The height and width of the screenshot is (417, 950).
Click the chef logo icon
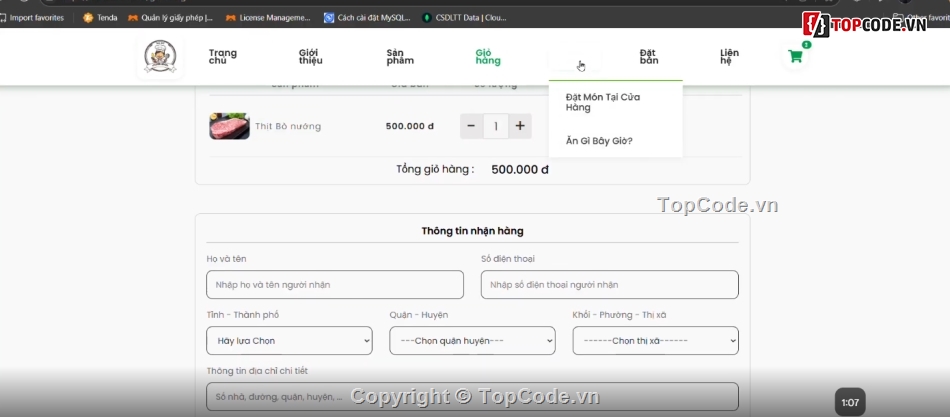(x=160, y=57)
